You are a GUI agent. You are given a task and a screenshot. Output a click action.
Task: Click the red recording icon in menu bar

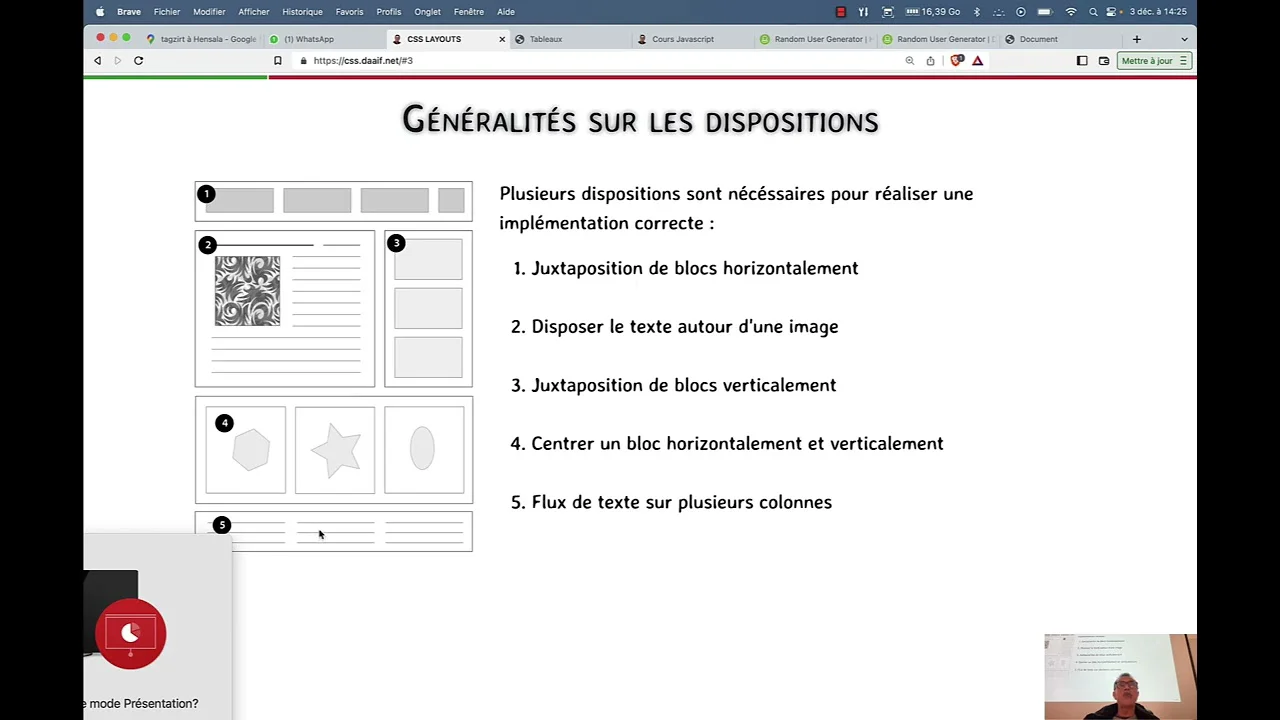coord(841,12)
